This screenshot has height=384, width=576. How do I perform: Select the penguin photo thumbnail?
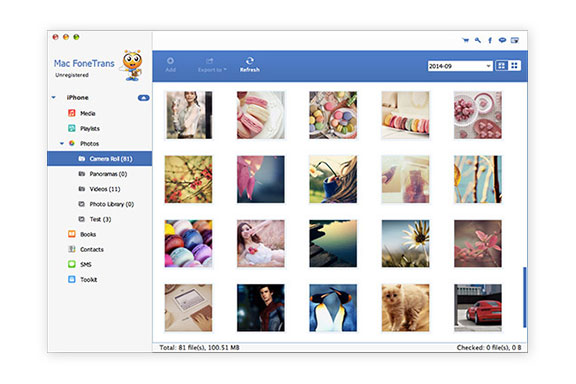333,308
